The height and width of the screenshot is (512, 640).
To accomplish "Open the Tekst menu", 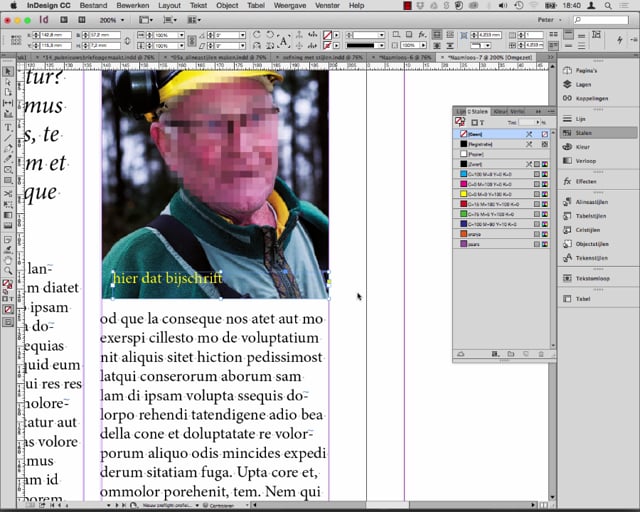I will [198, 5].
